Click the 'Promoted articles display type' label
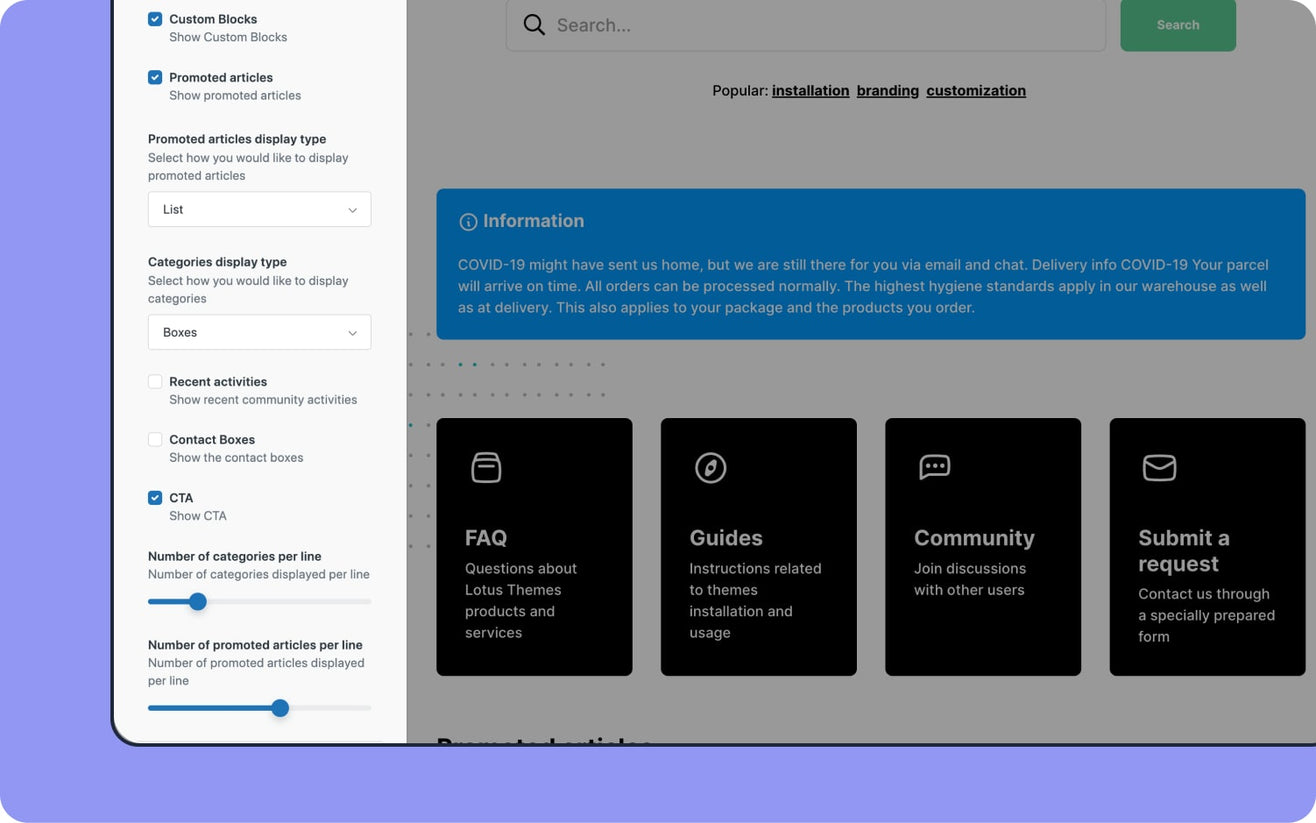1316x823 pixels. (x=237, y=139)
